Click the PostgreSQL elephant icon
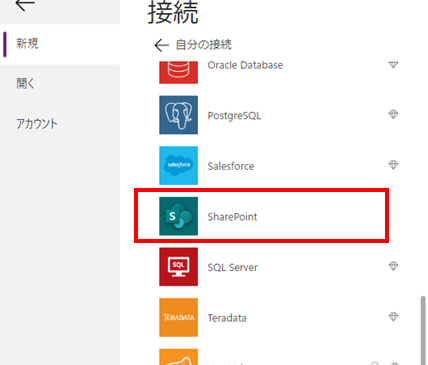This screenshot has height=365, width=428. [x=178, y=115]
